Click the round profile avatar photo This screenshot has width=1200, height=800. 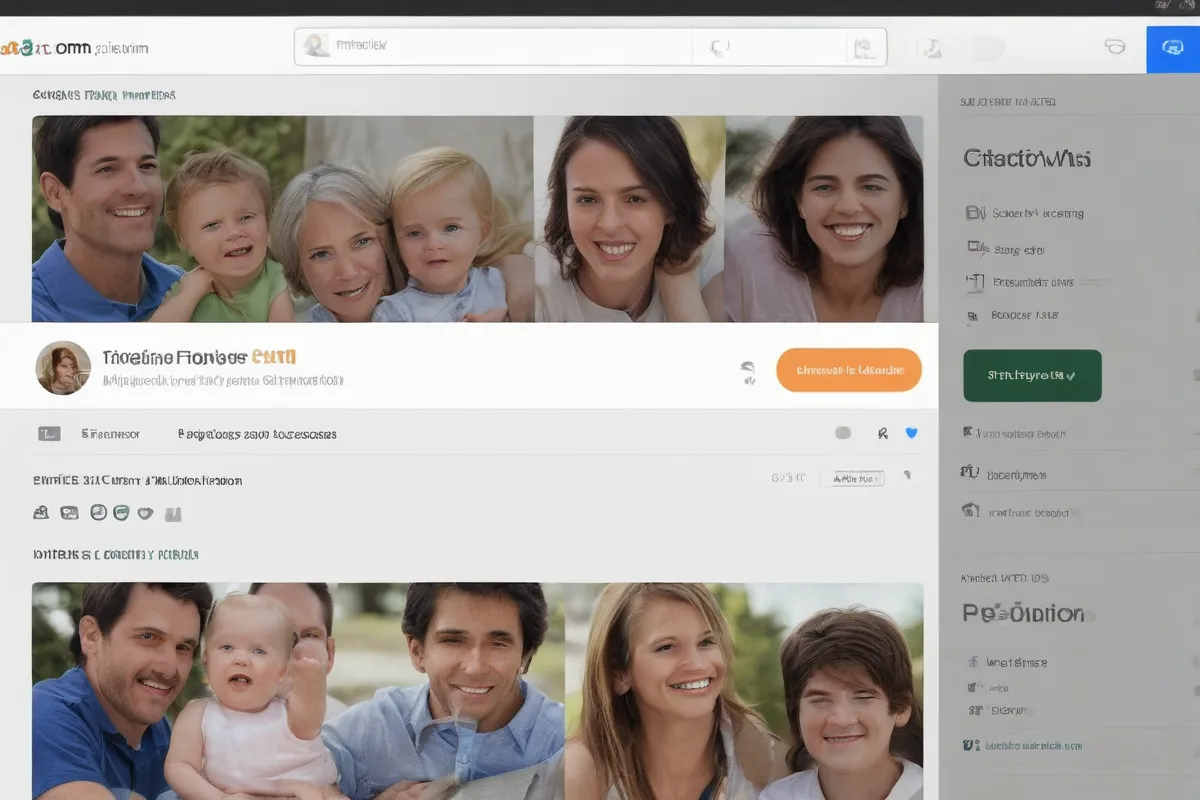click(63, 367)
